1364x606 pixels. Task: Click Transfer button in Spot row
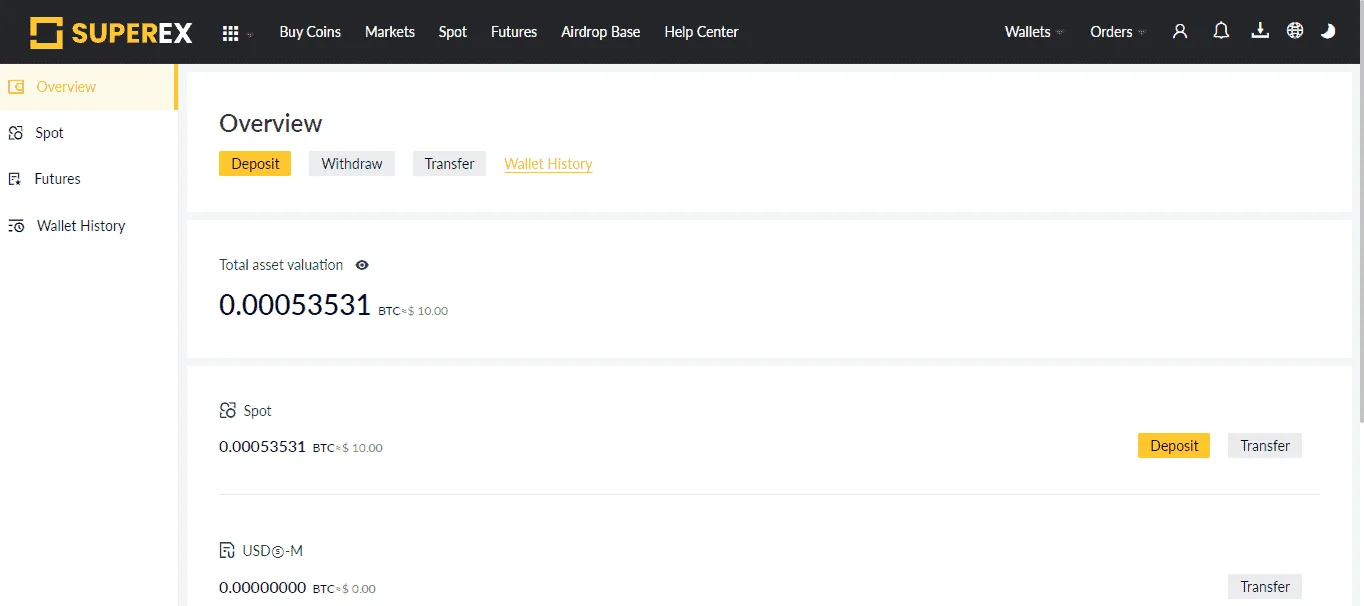(x=1265, y=446)
